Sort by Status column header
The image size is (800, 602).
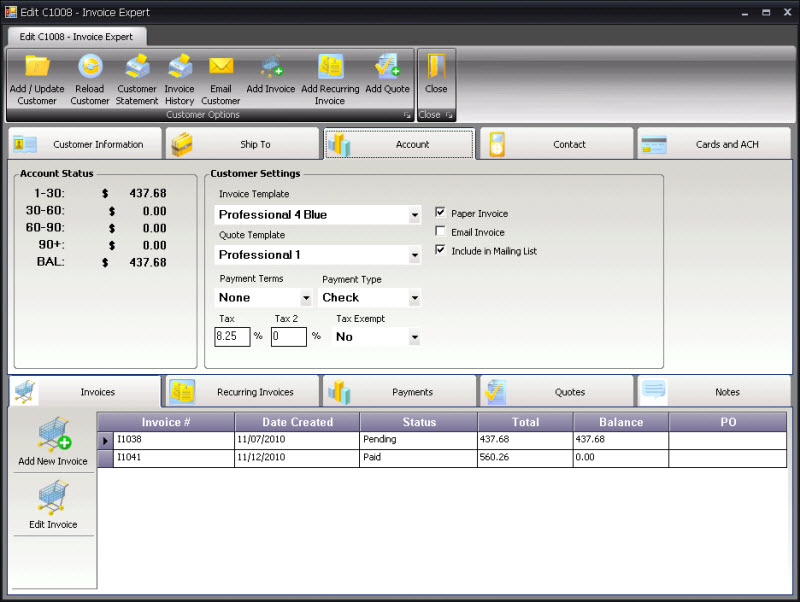(419, 422)
